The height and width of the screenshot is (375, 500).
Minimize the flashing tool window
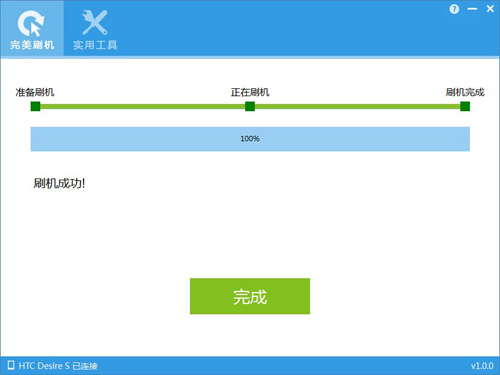(x=472, y=9)
